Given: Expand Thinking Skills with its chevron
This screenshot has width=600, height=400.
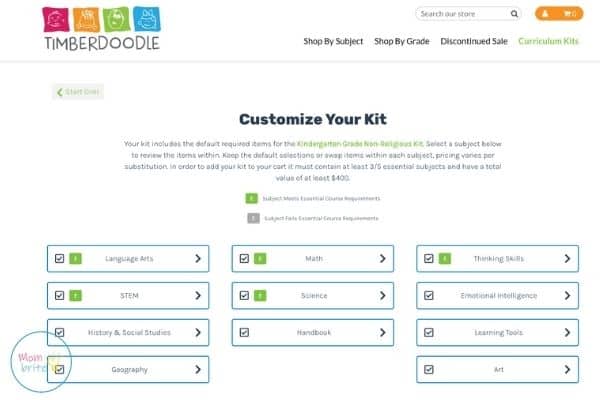Looking at the screenshot, I should point(567,259).
